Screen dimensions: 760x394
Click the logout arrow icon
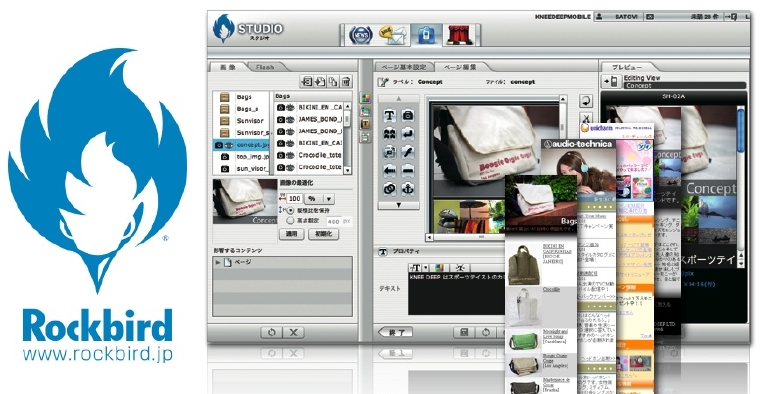tap(731, 16)
